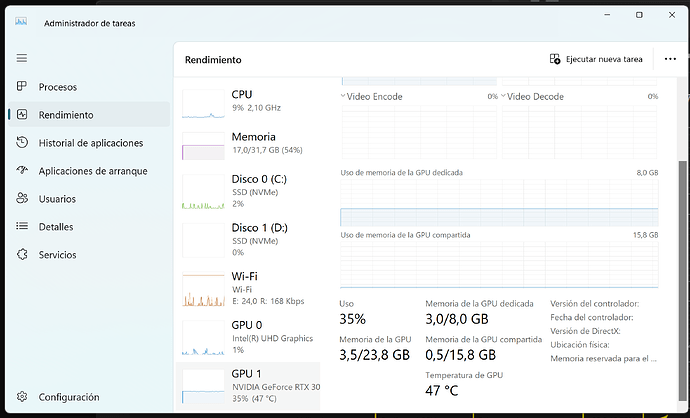
Task: Open Aplicaciones de arranque page
Action: (x=89, y=171)
